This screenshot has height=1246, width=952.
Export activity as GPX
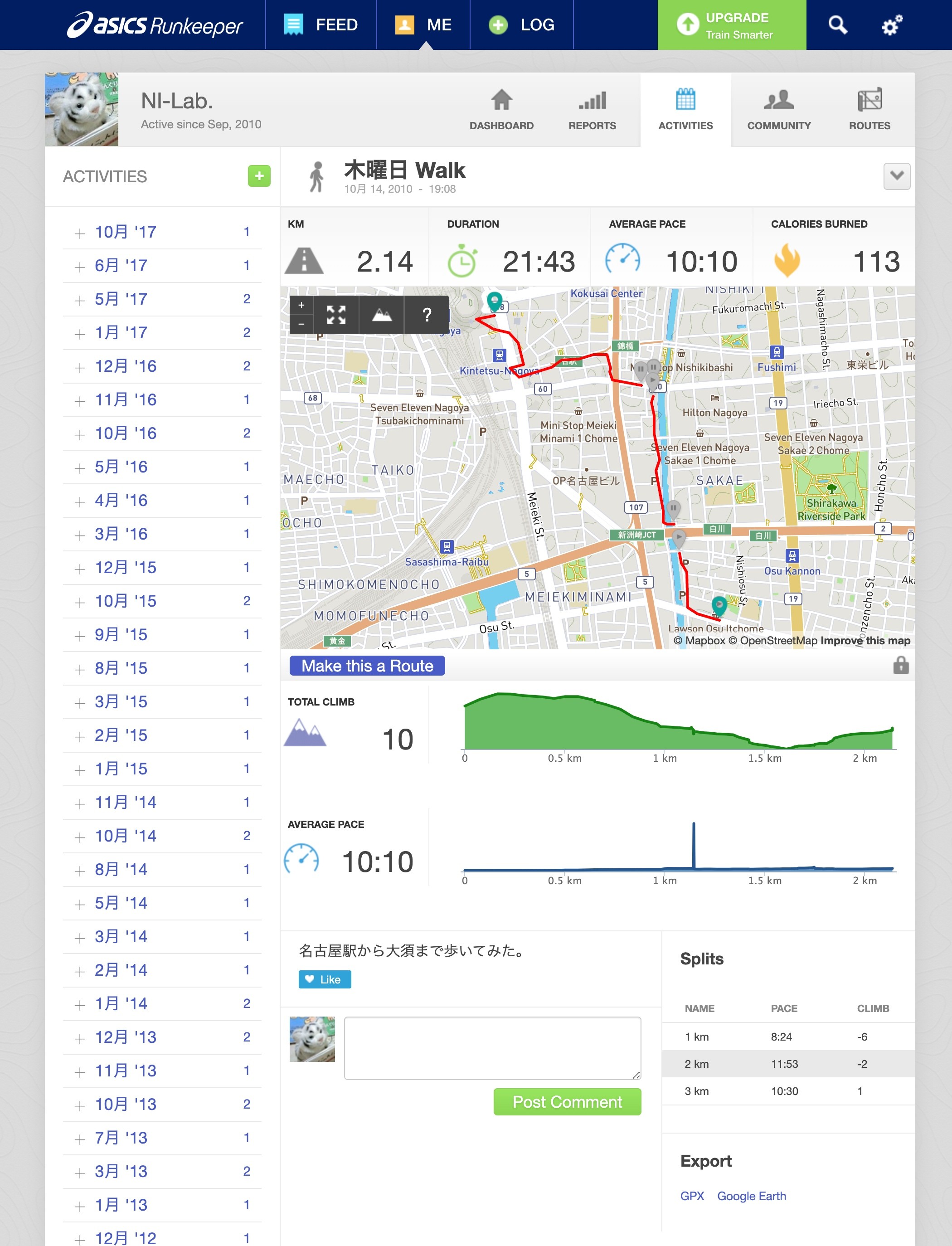pyautogui.click(x=692, y=1196)
